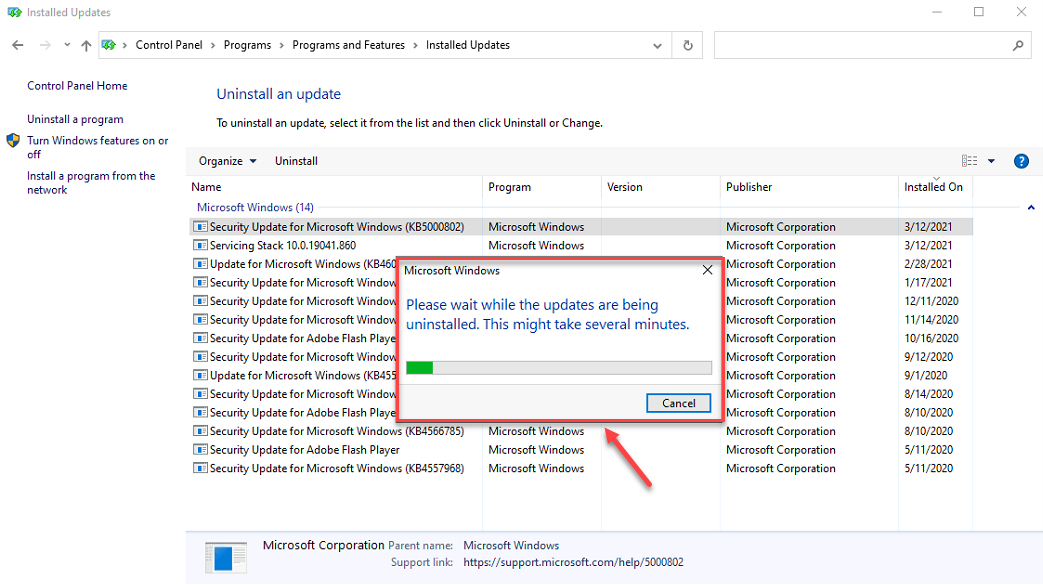Select Adobe Flash Player update icon dated 5/11/2020
This screenshot has height=585, width=1043.
click(200, 451)
